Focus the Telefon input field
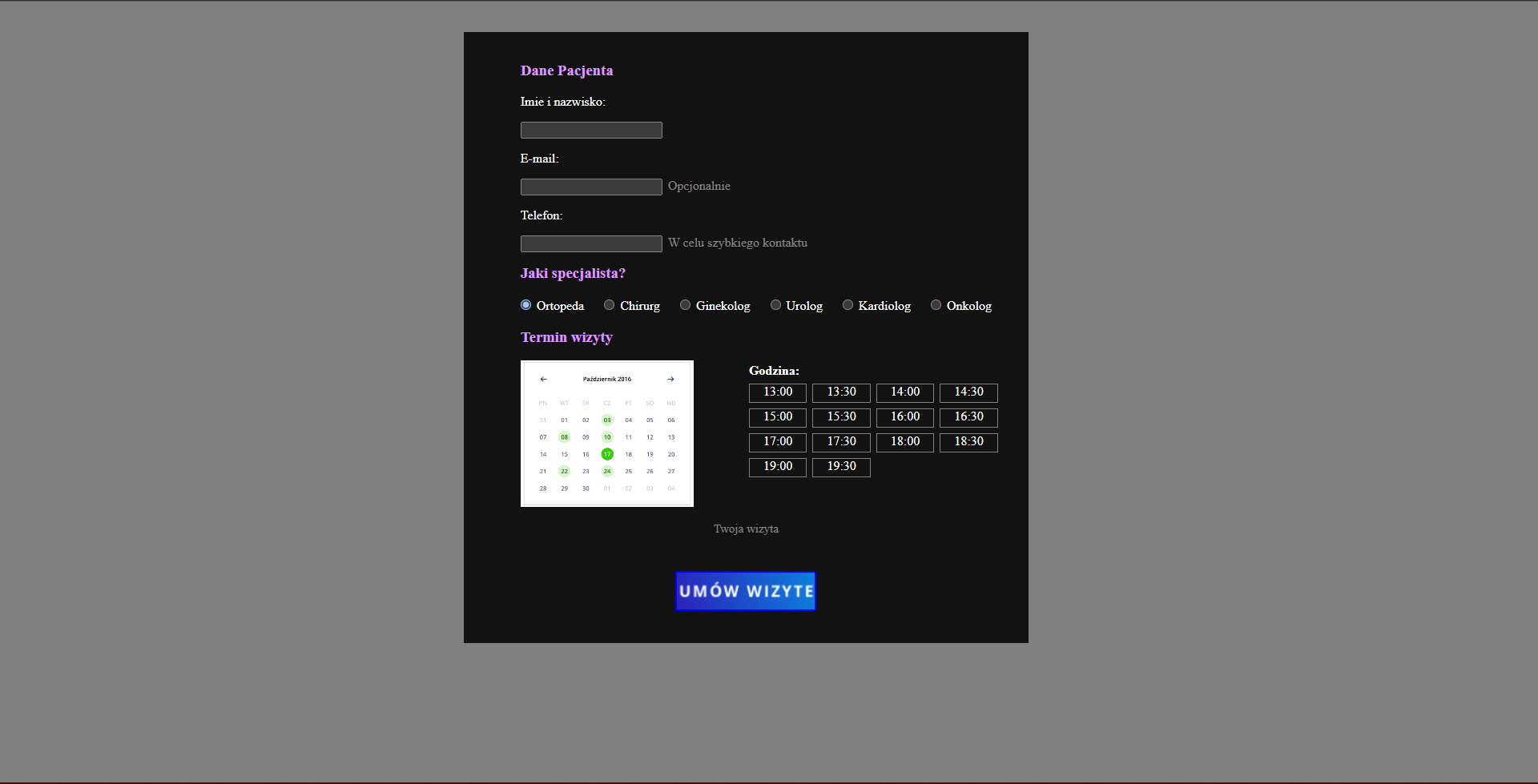The height and width of the screenshot is (784, 1538). coord(591,244)
